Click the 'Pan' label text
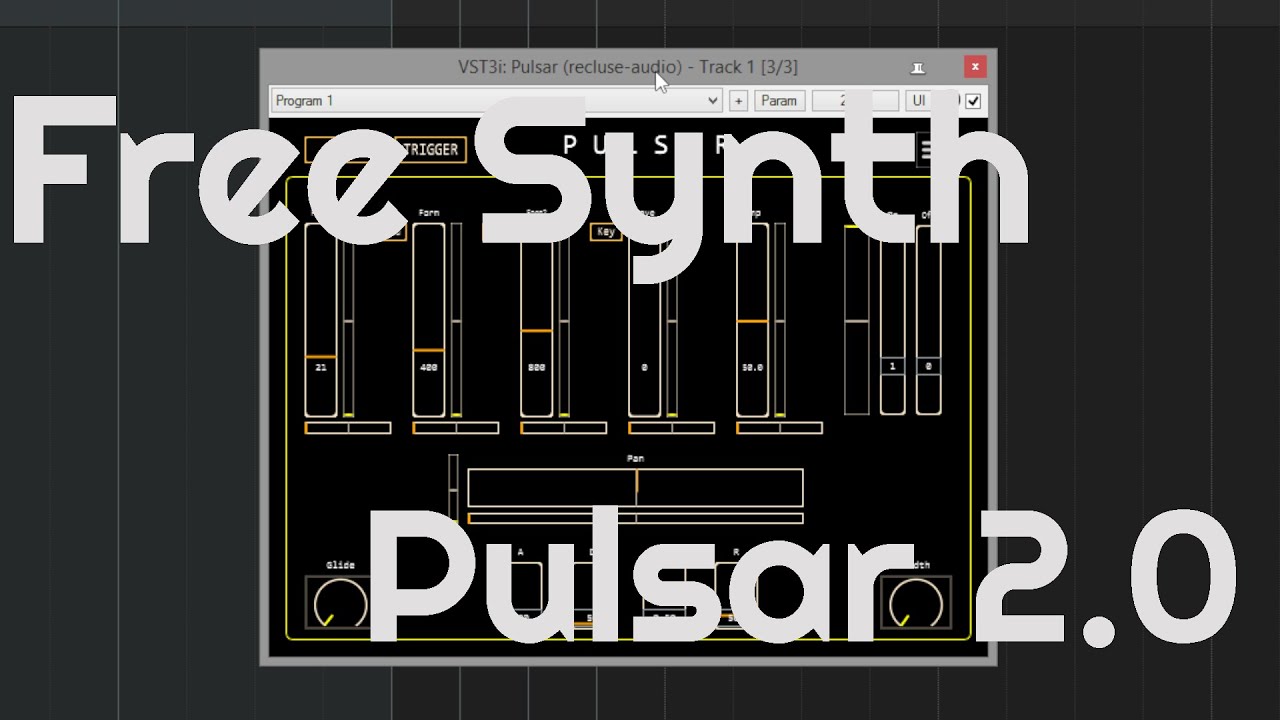1280x720 pixels. [635, 458]
